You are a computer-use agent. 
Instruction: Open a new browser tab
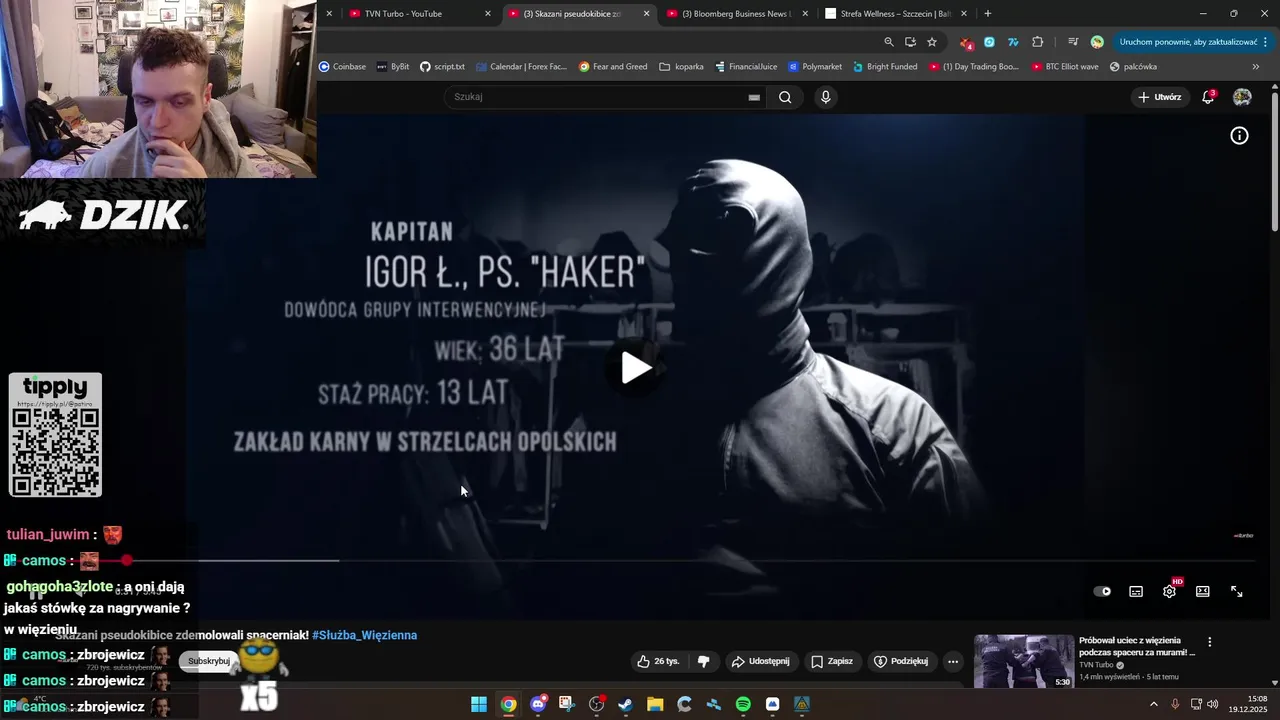[x=988, y=14]
